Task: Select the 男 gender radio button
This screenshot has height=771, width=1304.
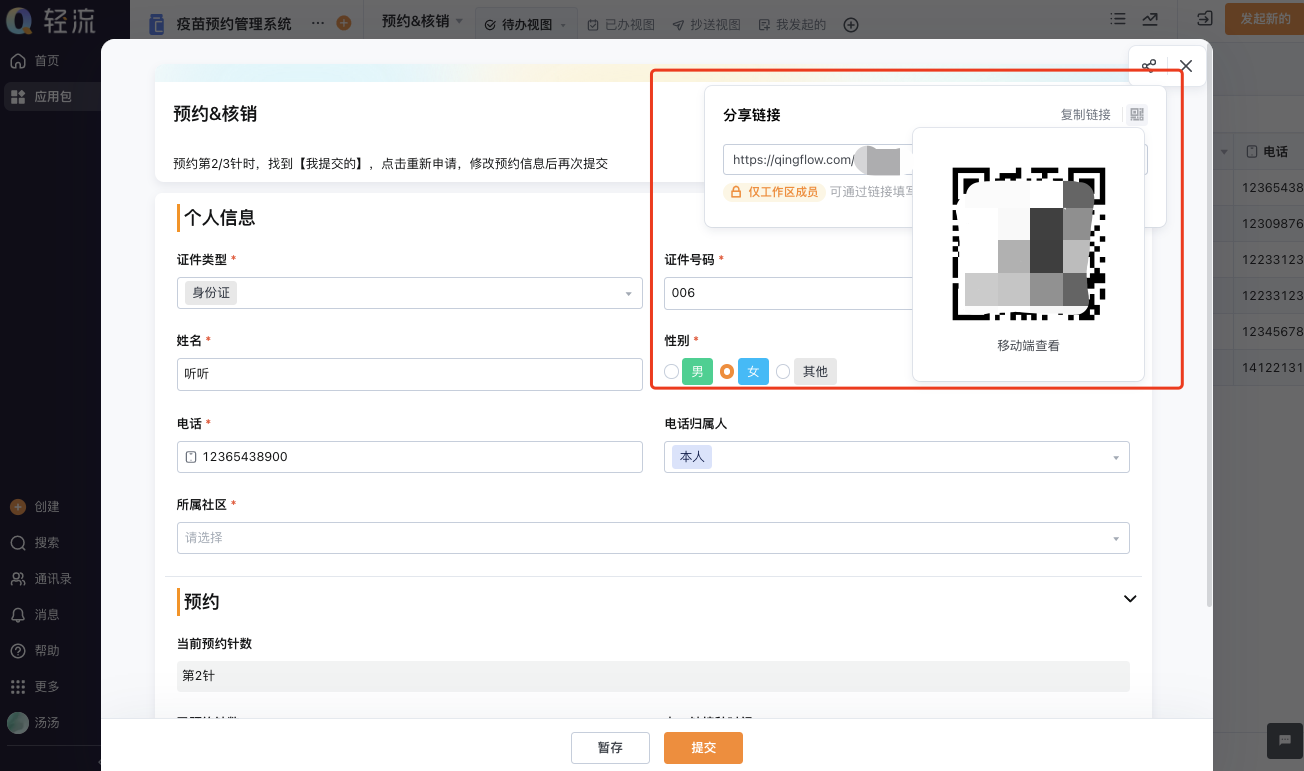Action: click(672, 372)
